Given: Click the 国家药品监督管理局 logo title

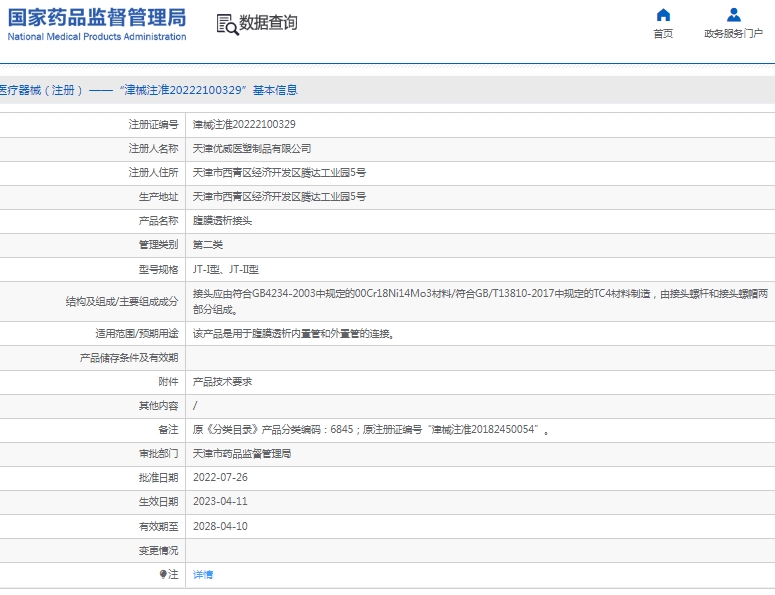Looking at the screenshot, I should (x=97, y=17).
